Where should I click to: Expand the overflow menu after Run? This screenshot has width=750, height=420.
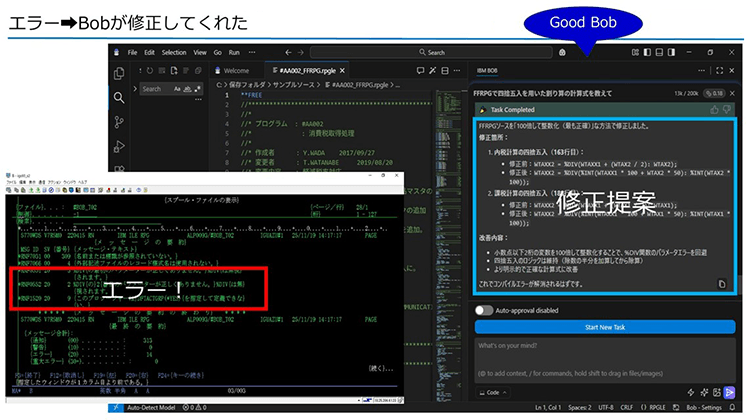pos(252,53)
